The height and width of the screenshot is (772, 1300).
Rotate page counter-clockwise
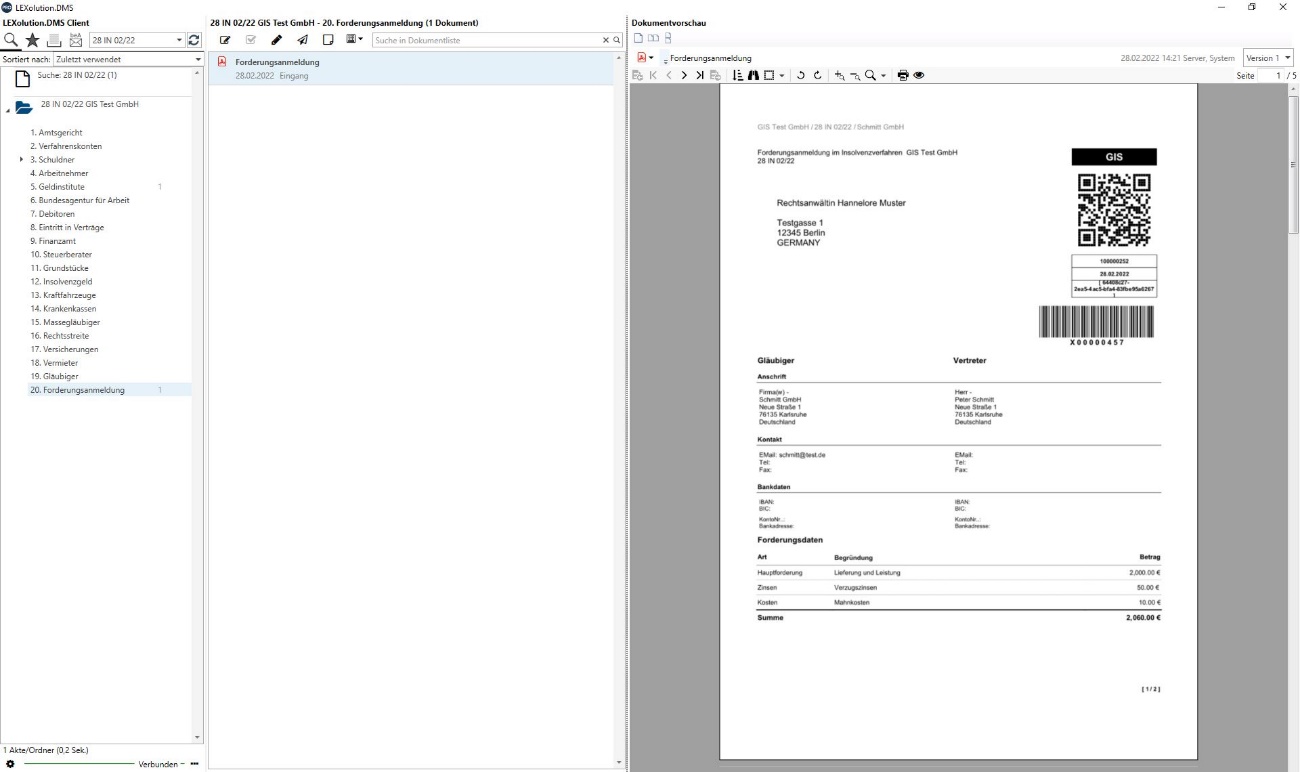(x=800, y=75)
